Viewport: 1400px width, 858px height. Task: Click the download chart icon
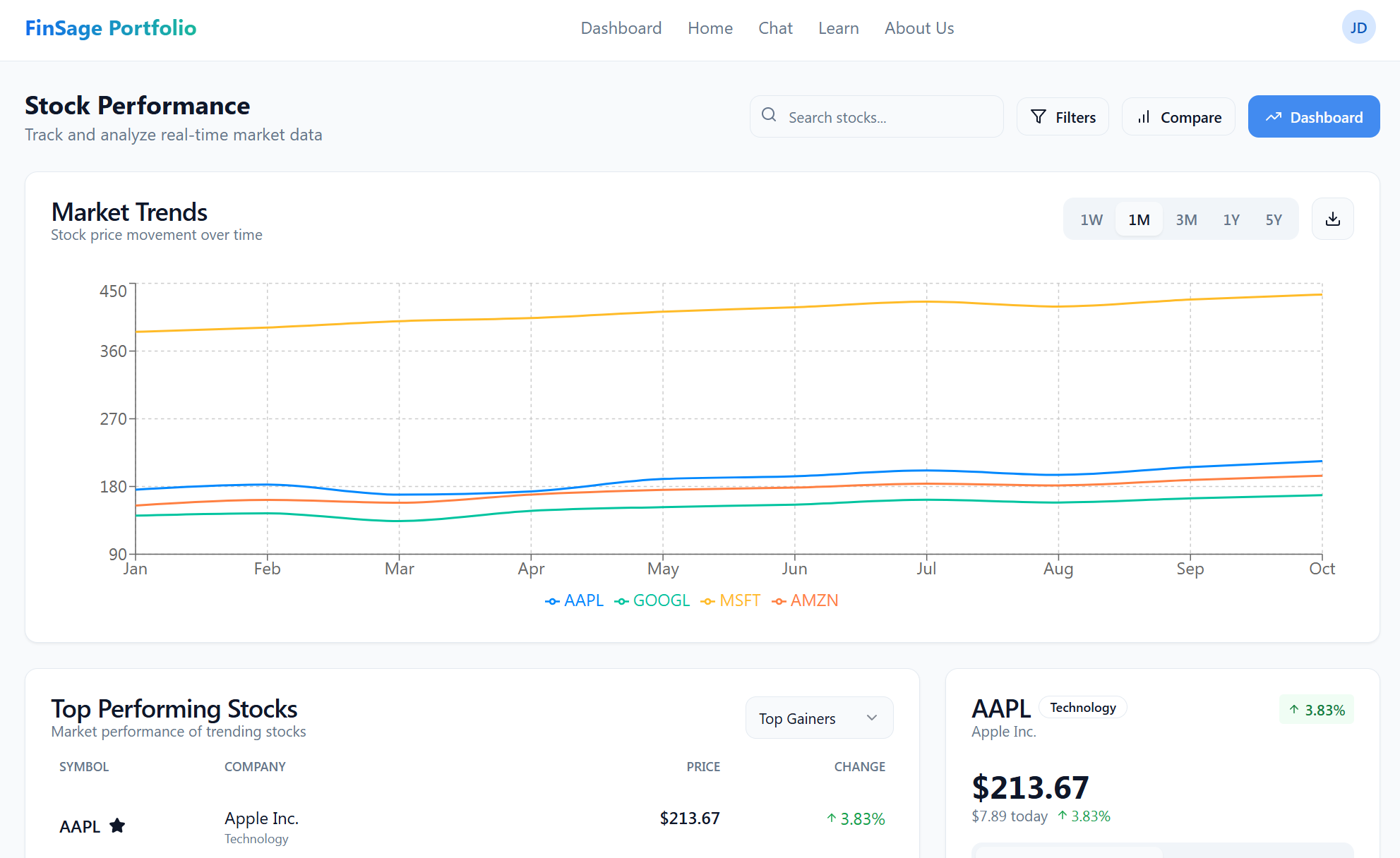(1332, 219)
